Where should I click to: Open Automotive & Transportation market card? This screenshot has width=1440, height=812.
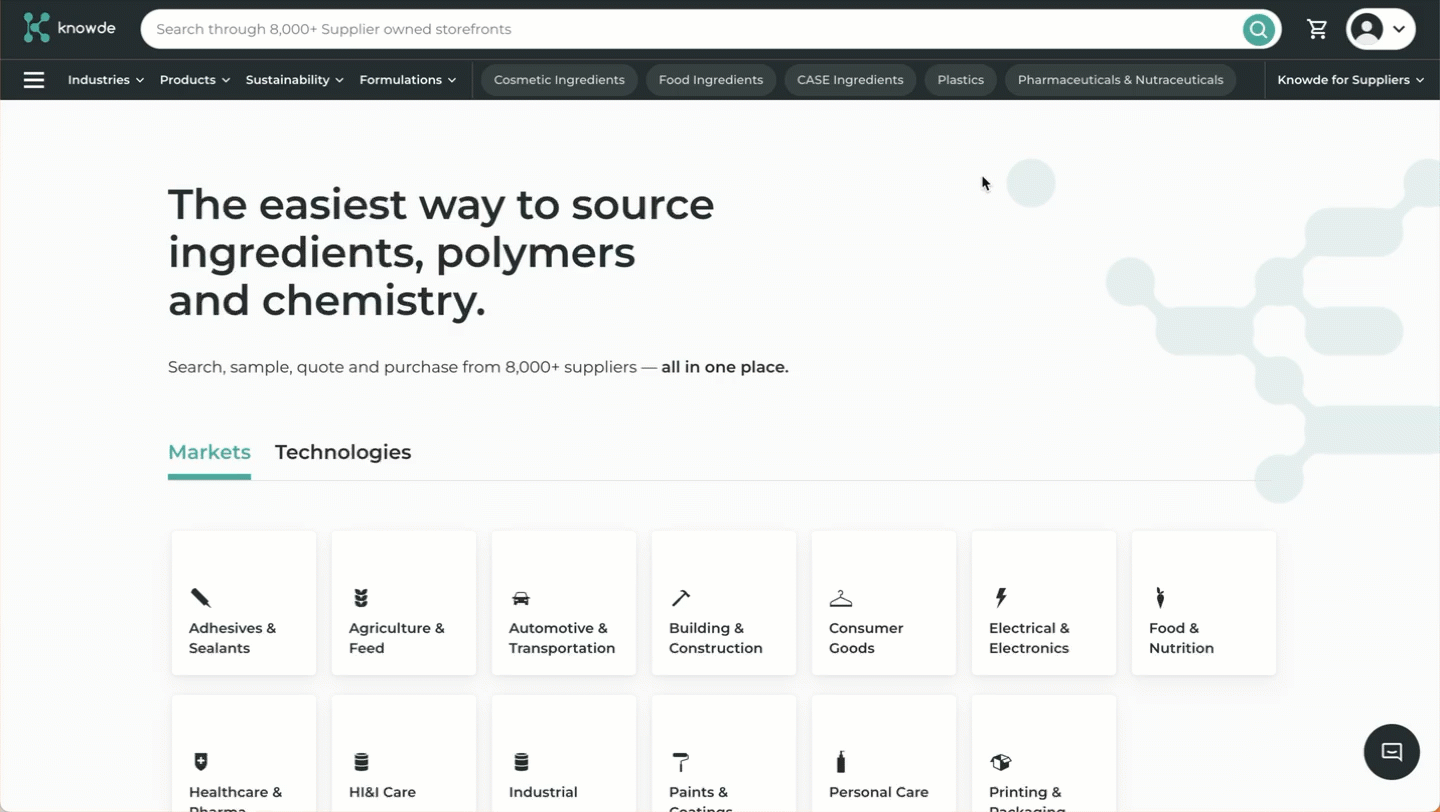click(564, 603)
